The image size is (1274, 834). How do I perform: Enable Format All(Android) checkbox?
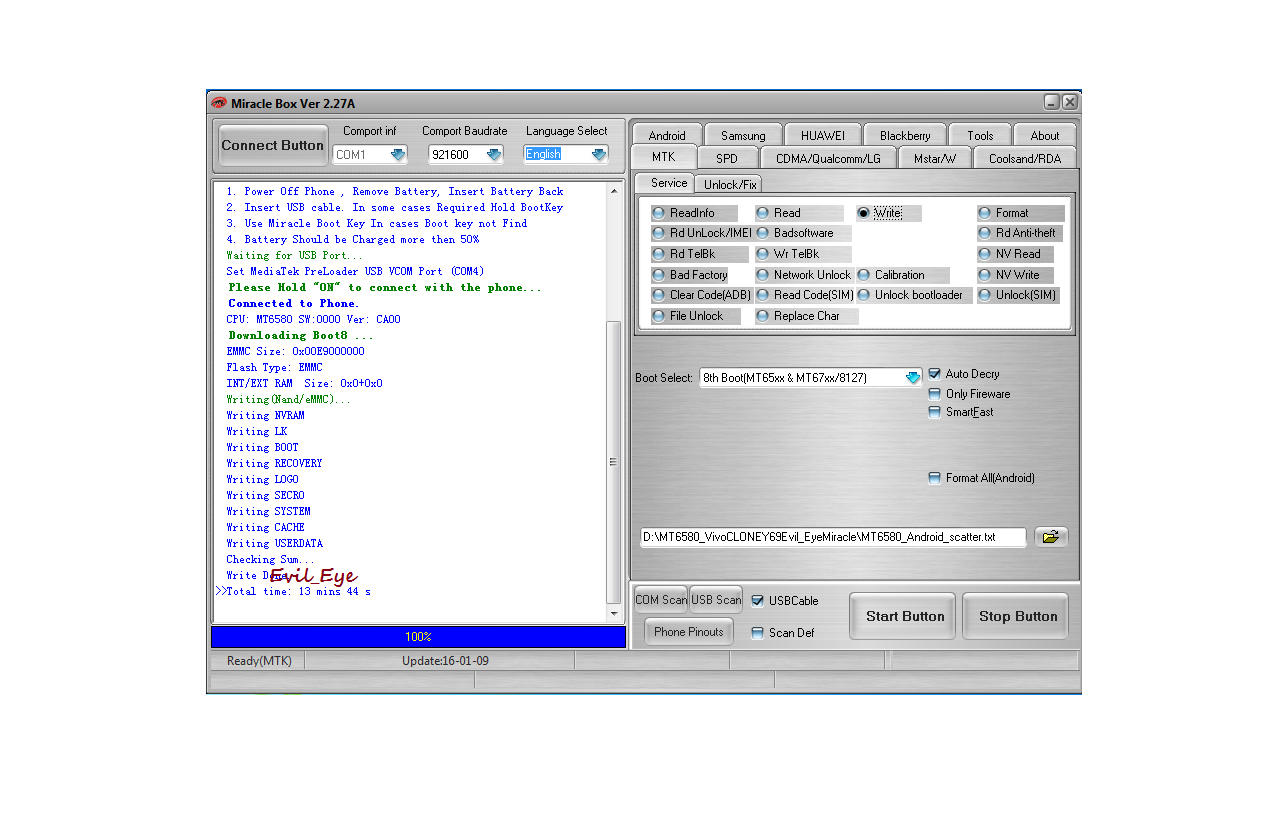click(x=935, y=478)
